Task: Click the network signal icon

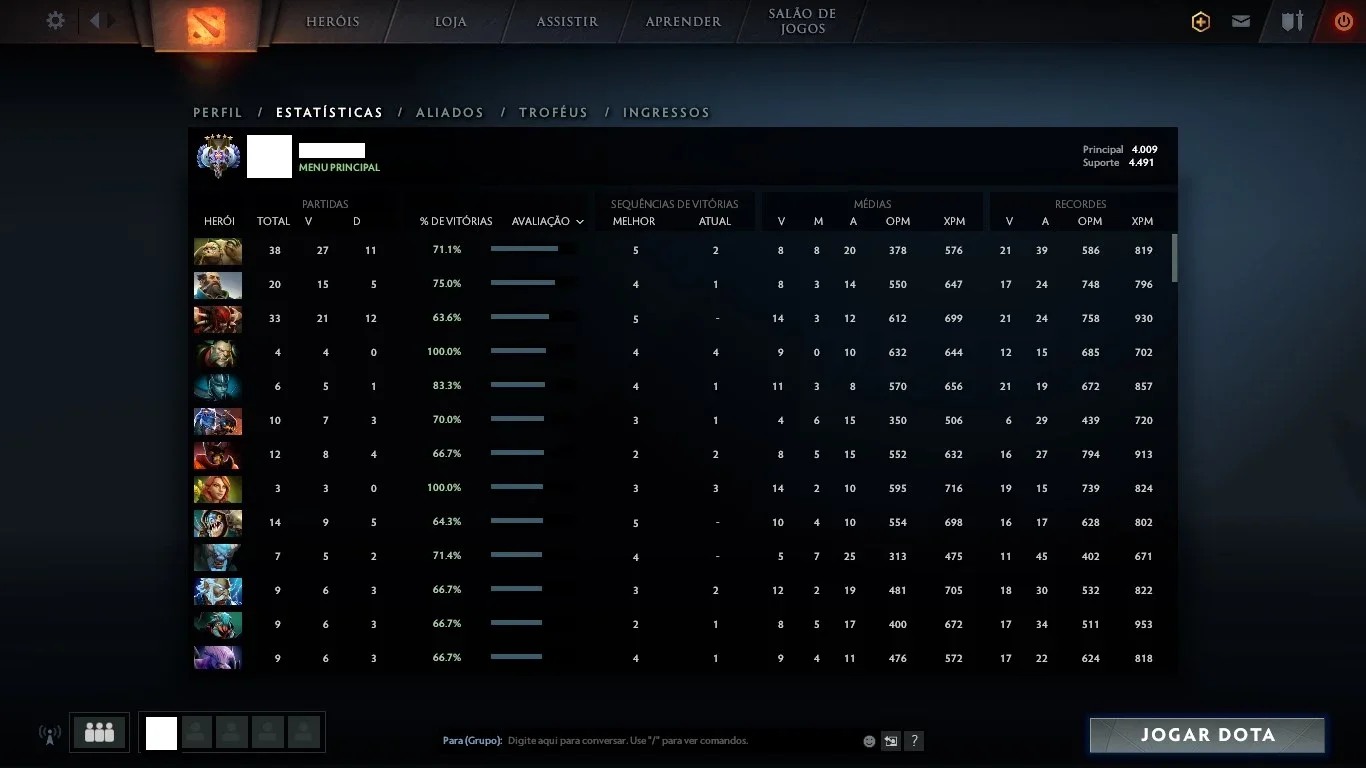Action: [49, 734]
